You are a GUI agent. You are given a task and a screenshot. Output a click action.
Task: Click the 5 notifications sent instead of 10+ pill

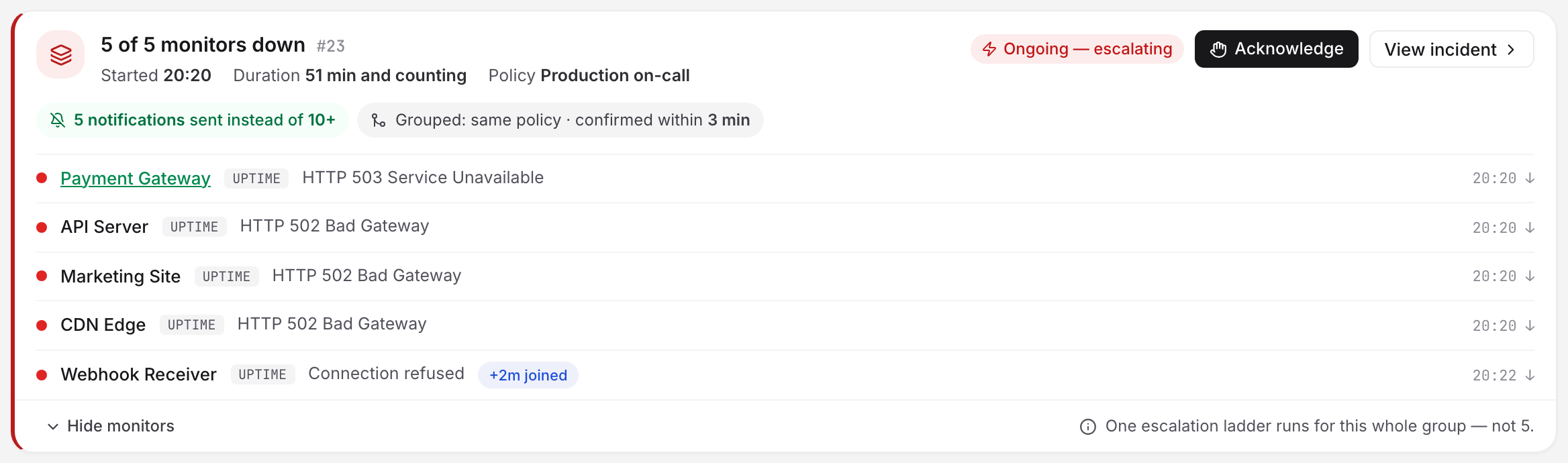[193, 120]
